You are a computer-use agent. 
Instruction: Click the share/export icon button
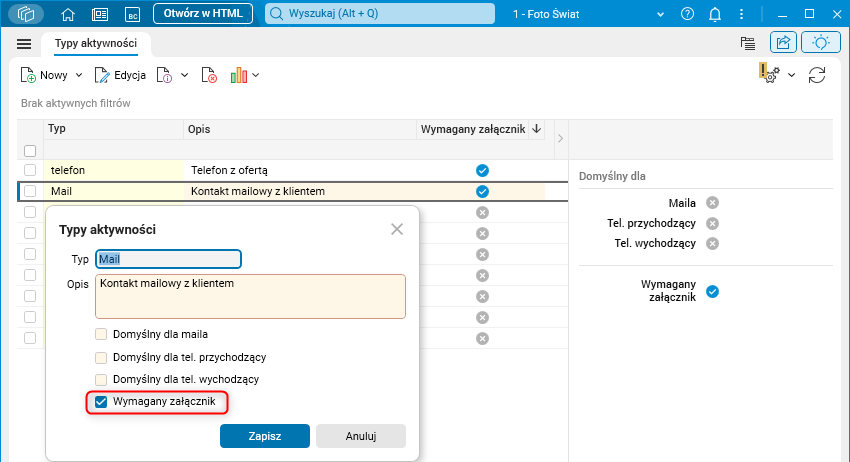783,42
